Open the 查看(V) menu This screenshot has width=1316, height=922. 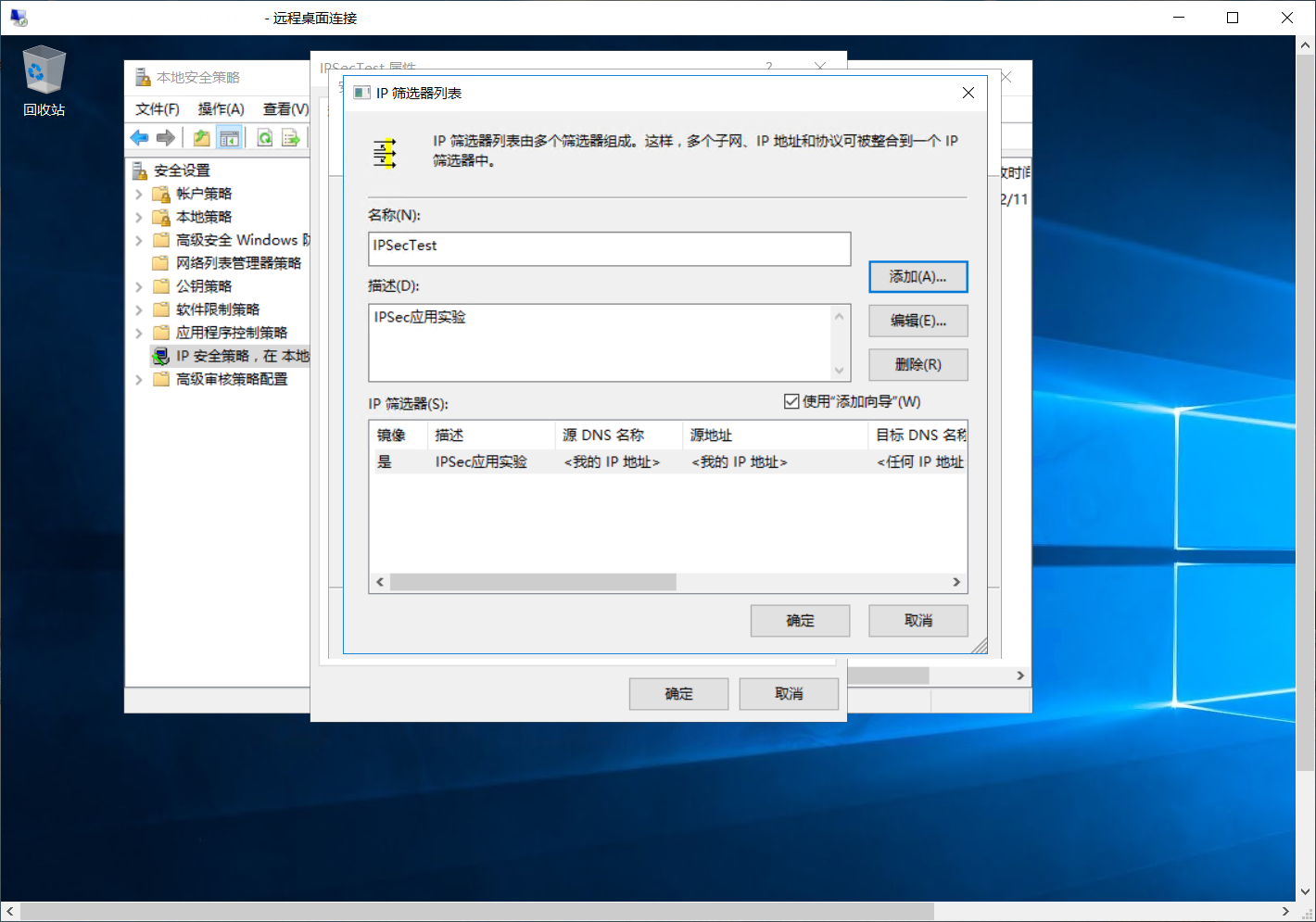[x=285, y=108]
